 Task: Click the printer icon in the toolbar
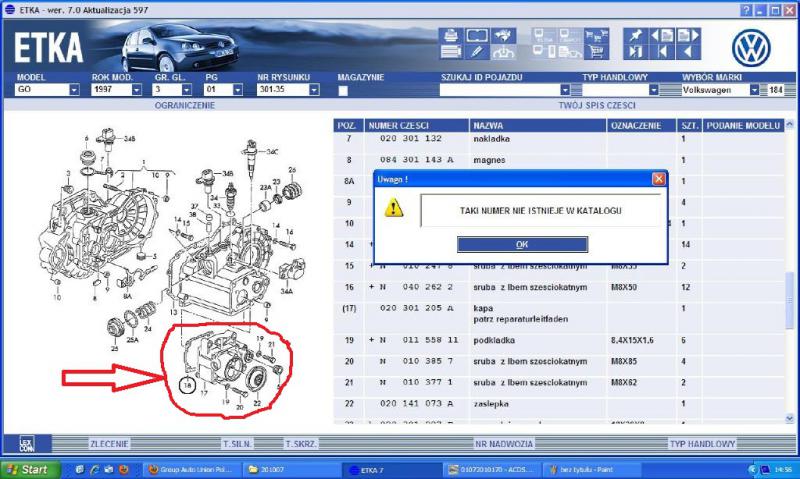point(451,36)
